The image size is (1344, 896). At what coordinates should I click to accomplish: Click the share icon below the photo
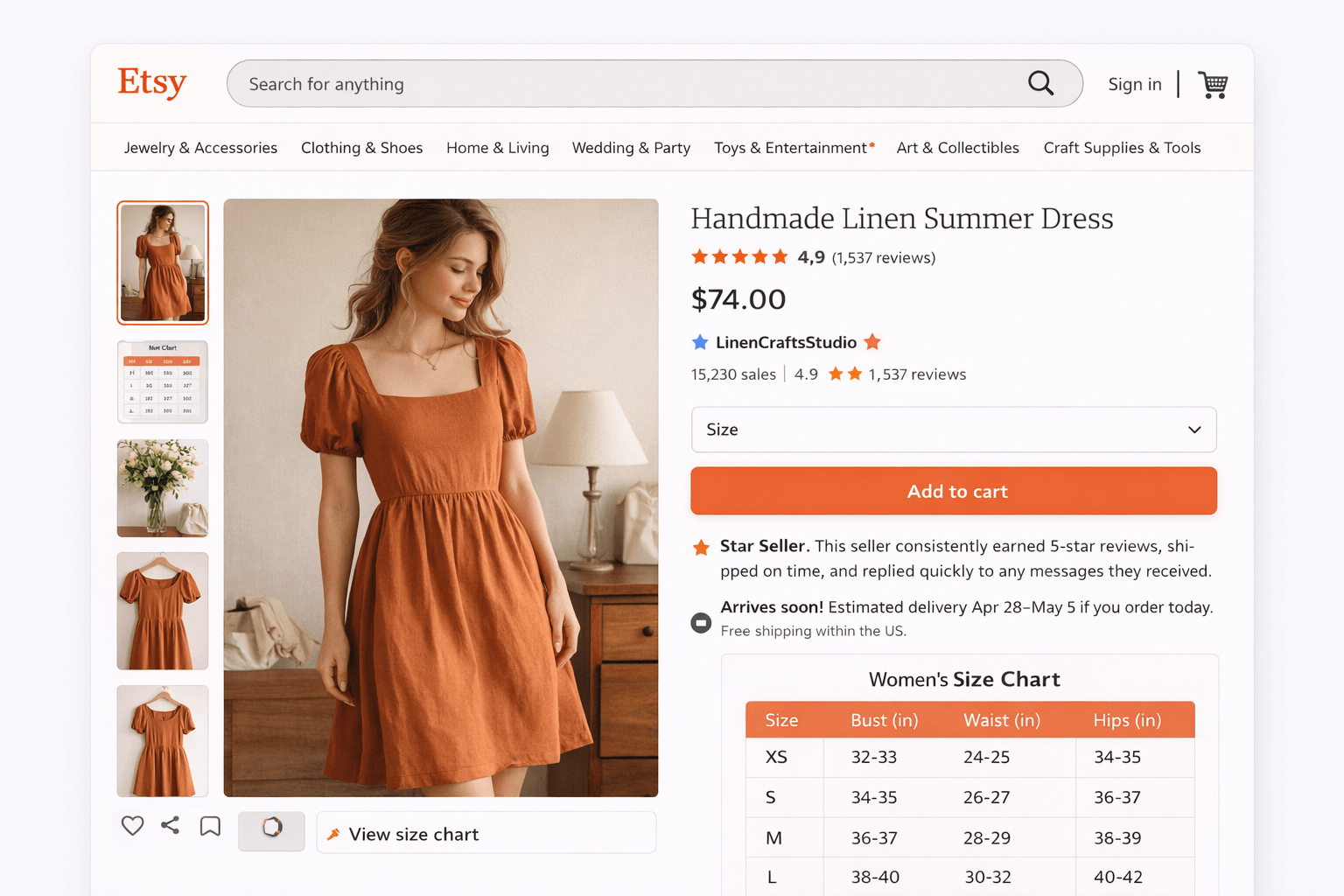(170, 825)
